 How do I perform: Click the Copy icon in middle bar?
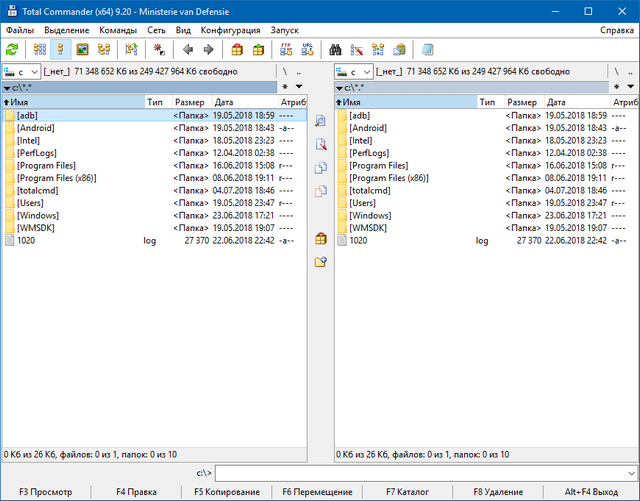pos(321,167)
